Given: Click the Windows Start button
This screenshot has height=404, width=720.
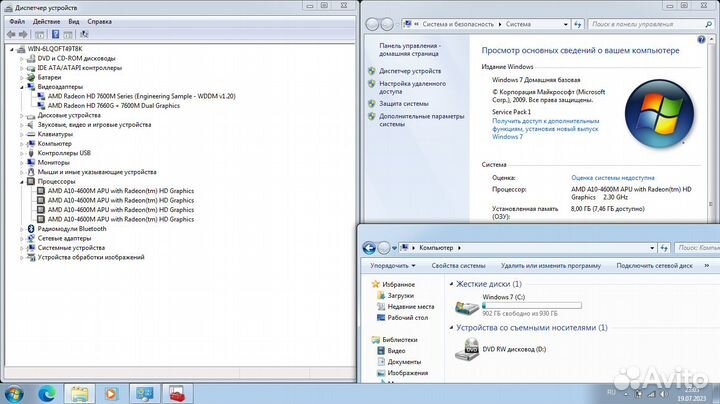Looking at the screenshot, I should click(13, 394).
